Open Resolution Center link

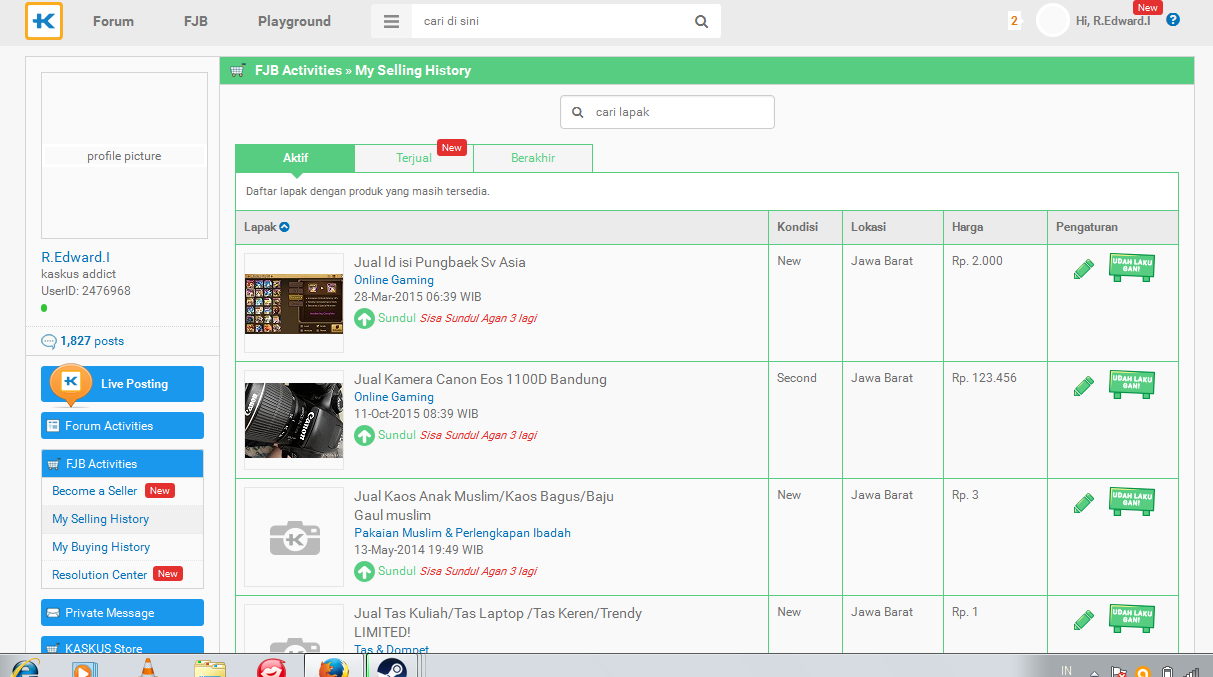pos(100,575)
